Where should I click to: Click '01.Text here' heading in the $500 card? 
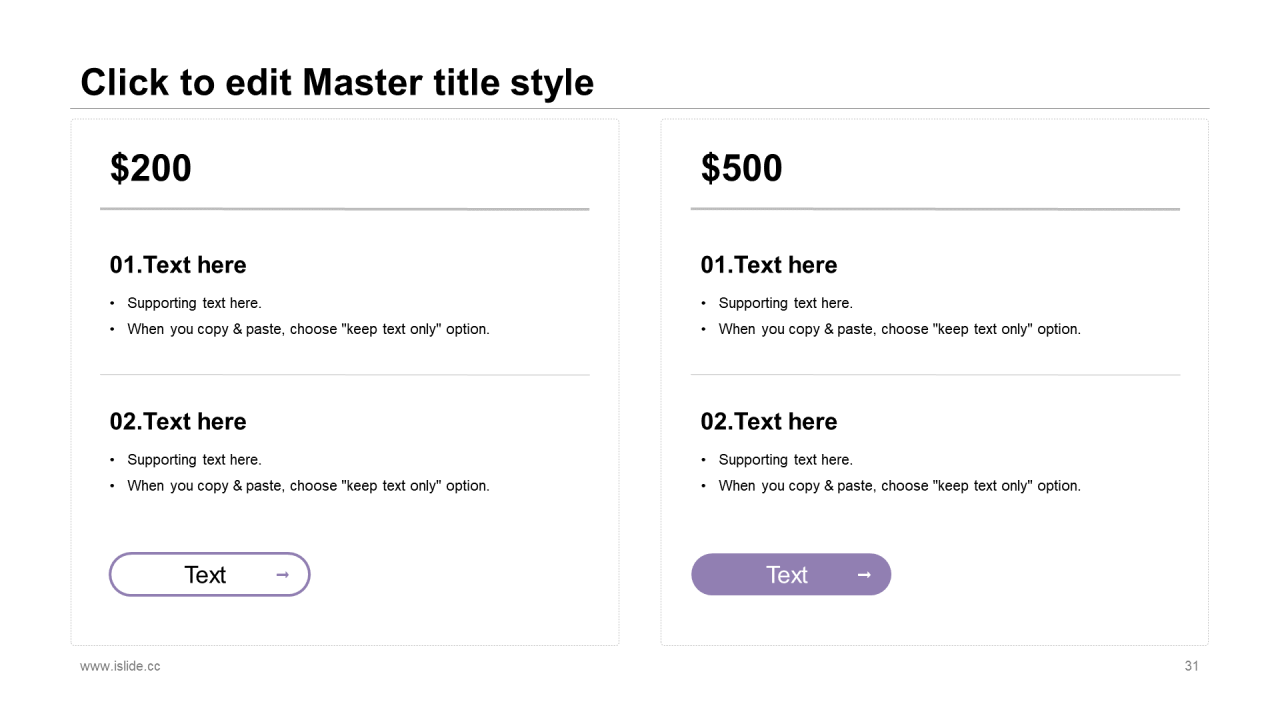[769, 265]
